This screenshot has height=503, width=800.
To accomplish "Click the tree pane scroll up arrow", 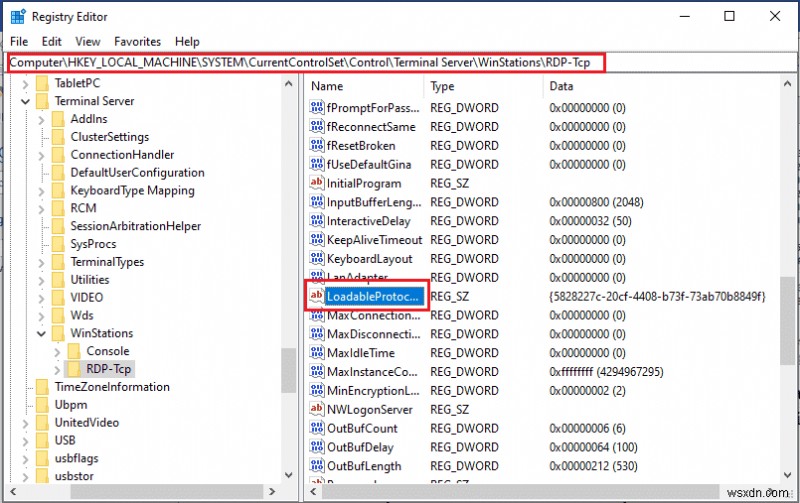I will (289, 83).
